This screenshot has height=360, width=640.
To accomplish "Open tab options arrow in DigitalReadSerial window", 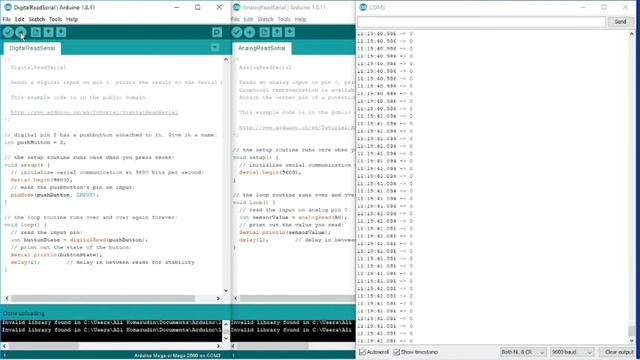I will 215,48.
